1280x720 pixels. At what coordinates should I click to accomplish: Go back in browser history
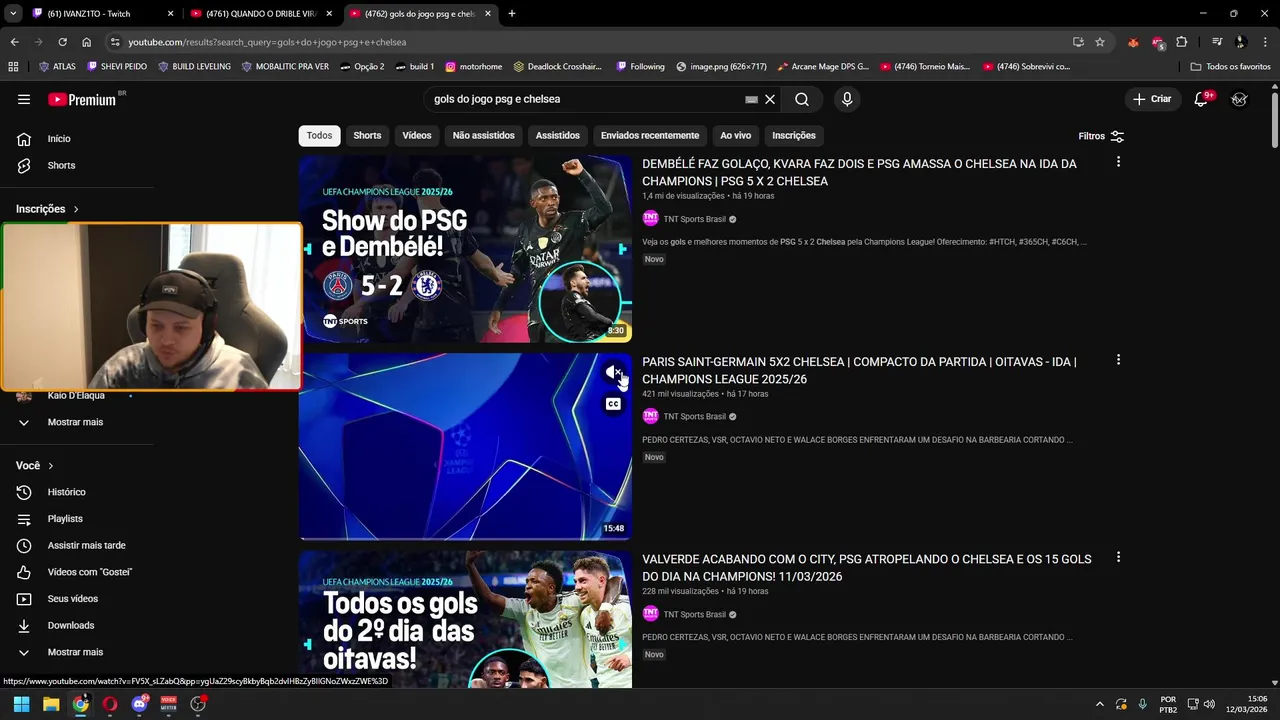coord(14,42)
